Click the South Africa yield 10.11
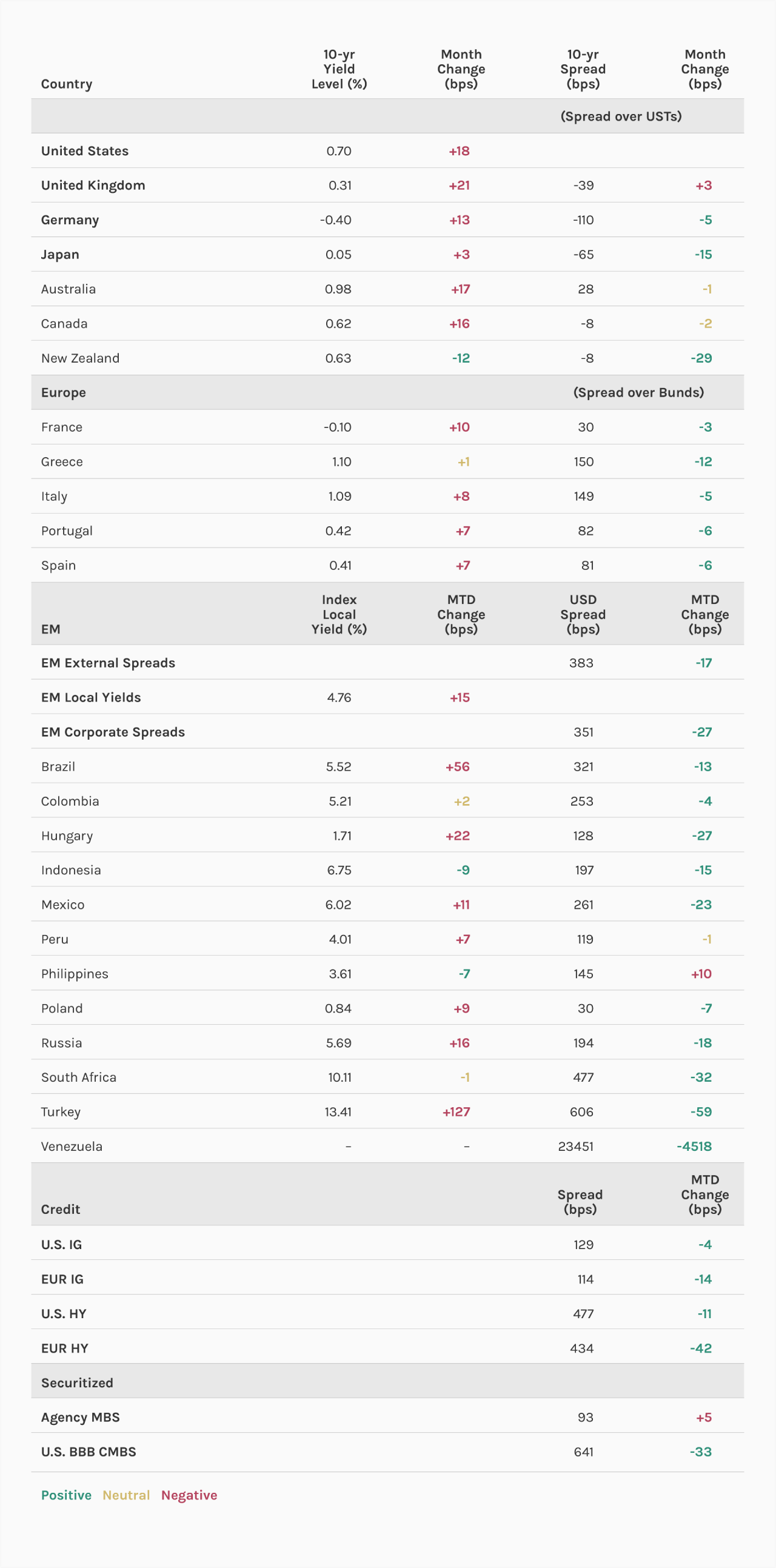 pos(339,1077)
